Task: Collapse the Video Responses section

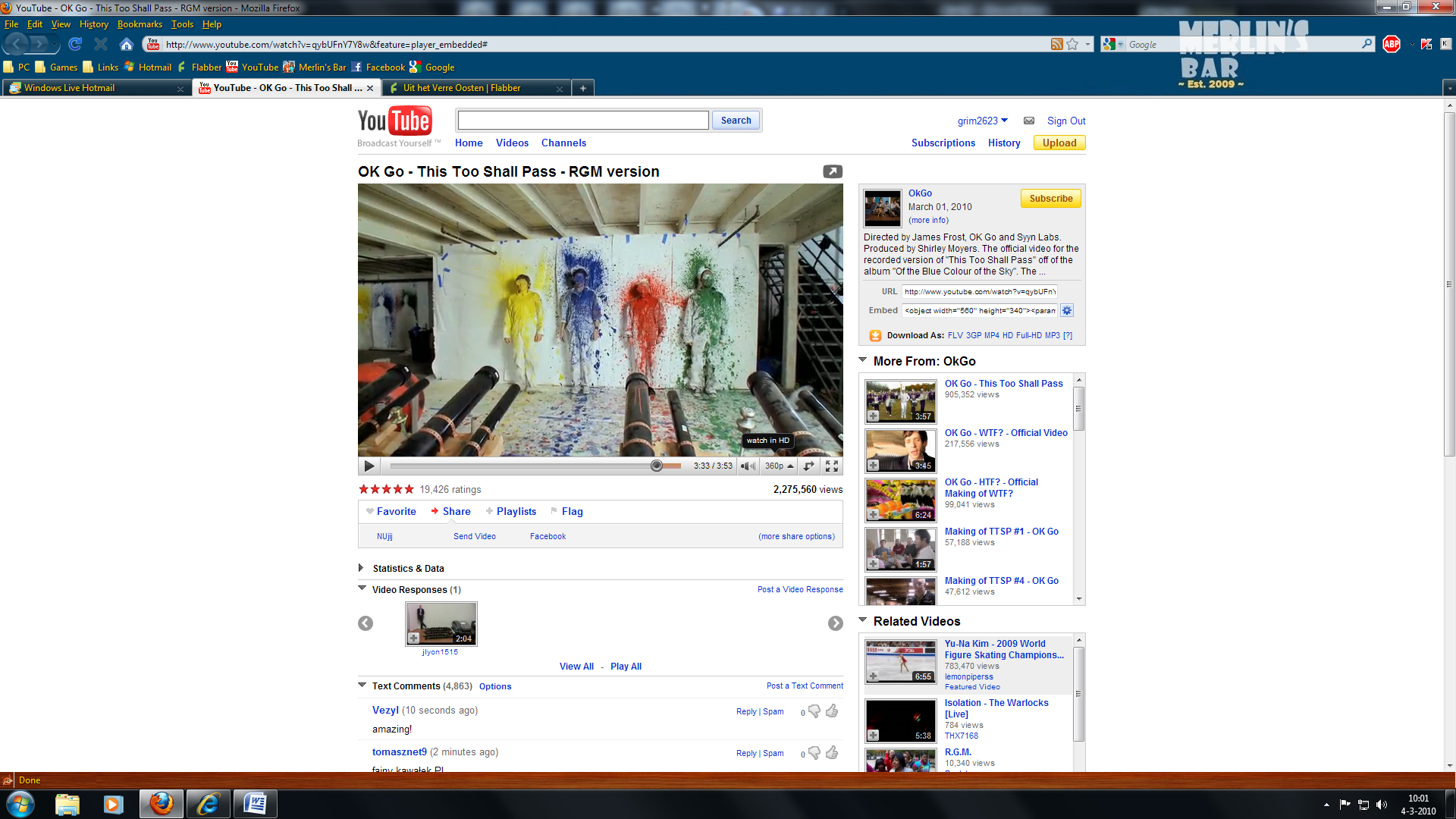Action: [362, 588]
